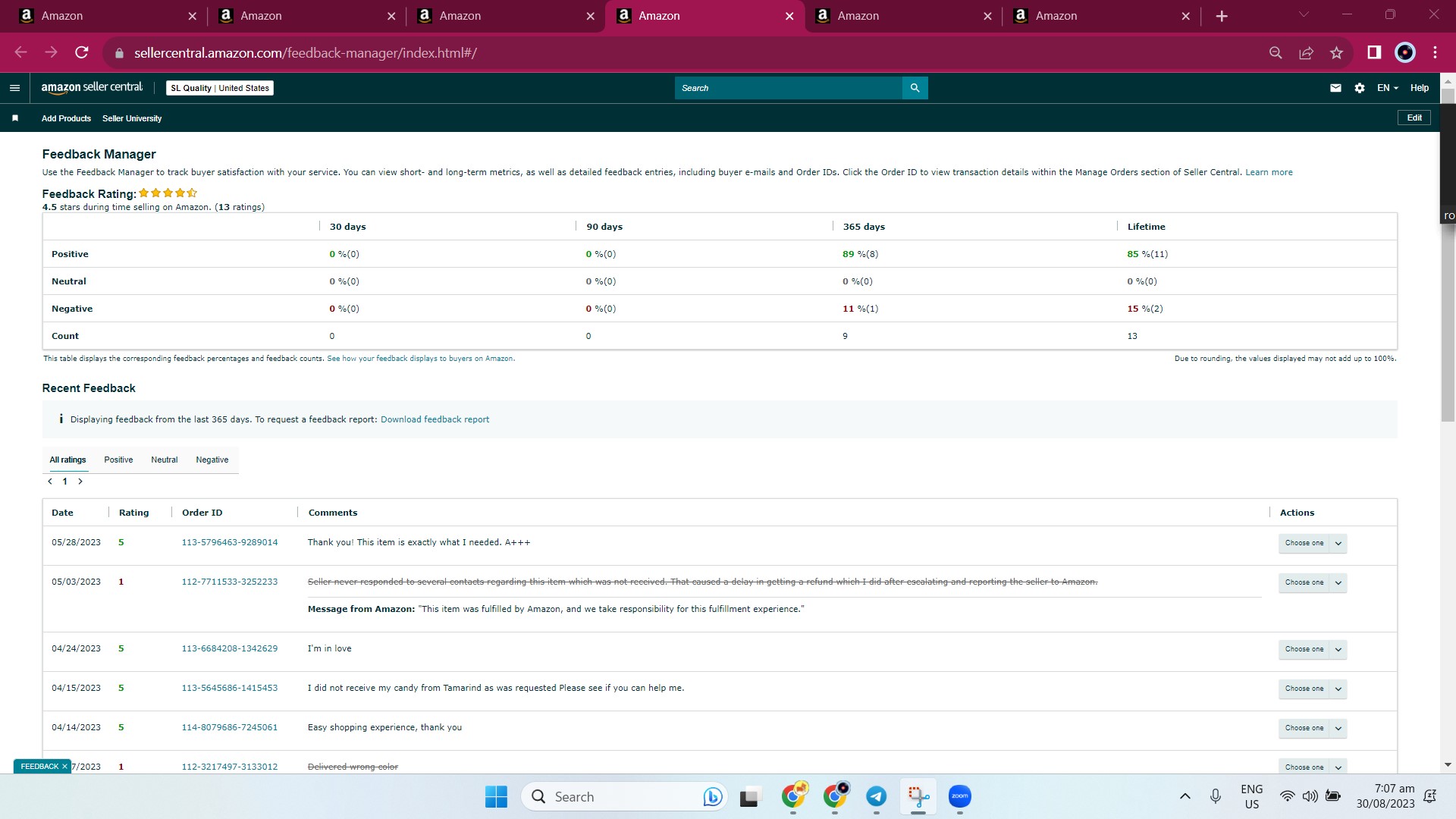Screen dimensions: 1456x819
Task: Click the Learn more link
Action: (x=1269, y=172)
